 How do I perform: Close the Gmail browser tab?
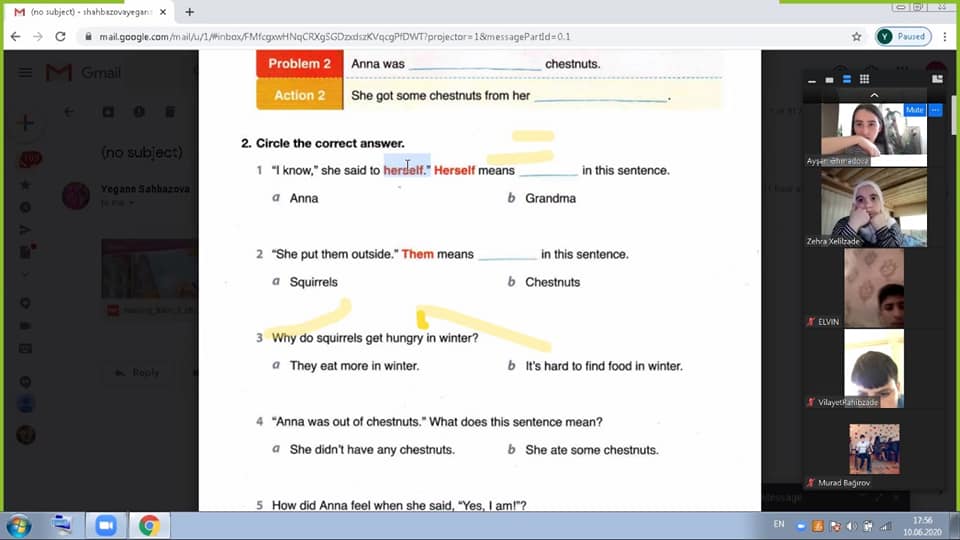click(163, 12)
